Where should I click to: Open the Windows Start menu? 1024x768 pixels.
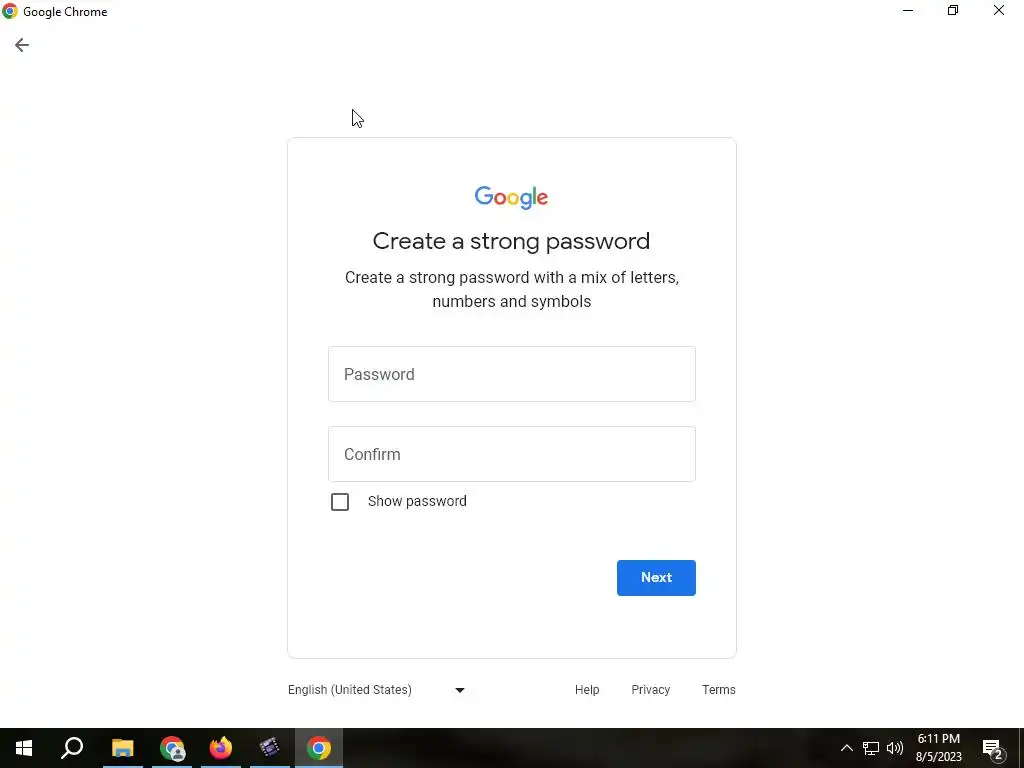[24, 748]
